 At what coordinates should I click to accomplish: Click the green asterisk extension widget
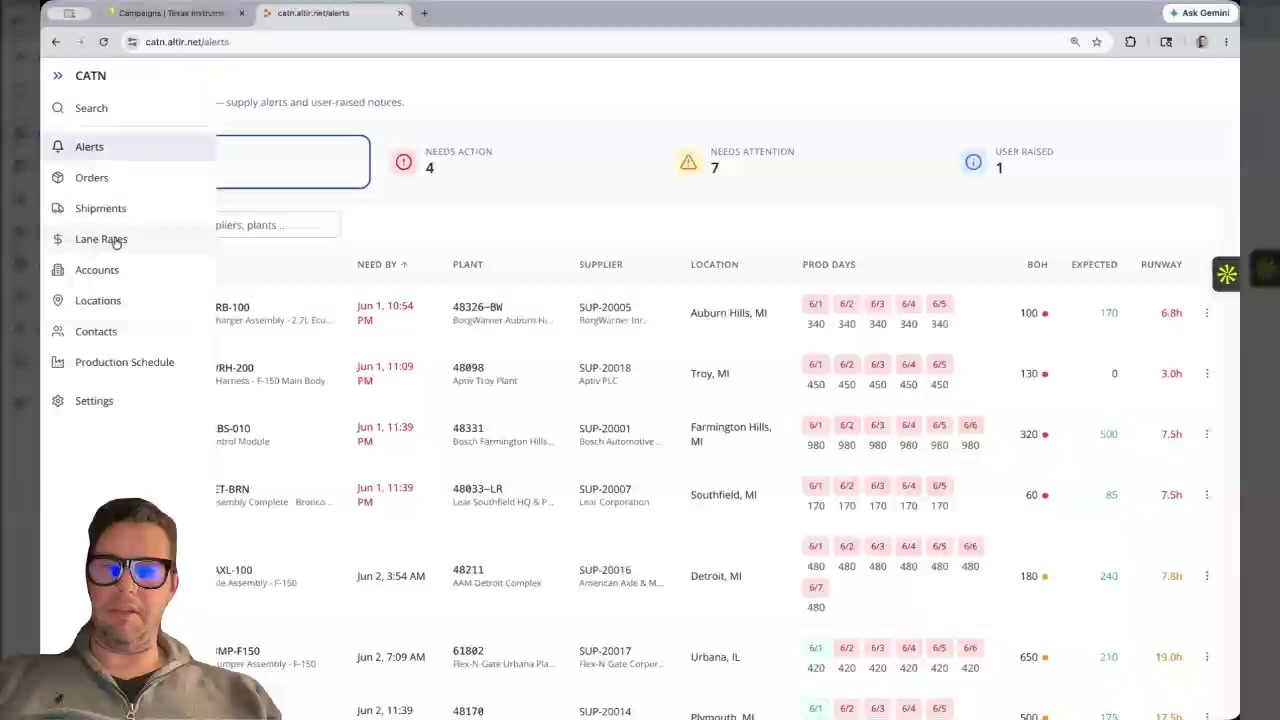click(x=1227, y=274)
